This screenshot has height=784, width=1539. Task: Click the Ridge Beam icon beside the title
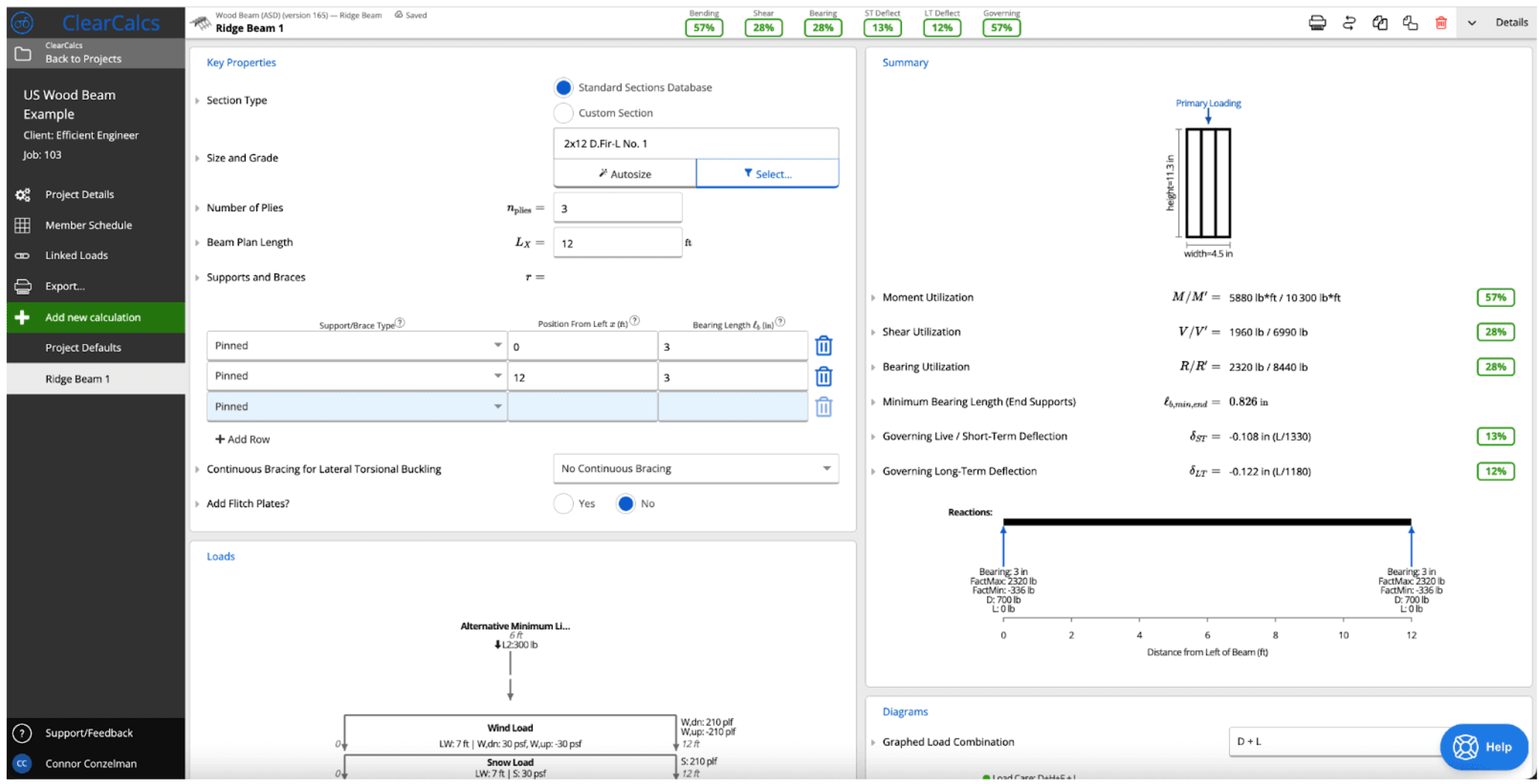point(200,22)
